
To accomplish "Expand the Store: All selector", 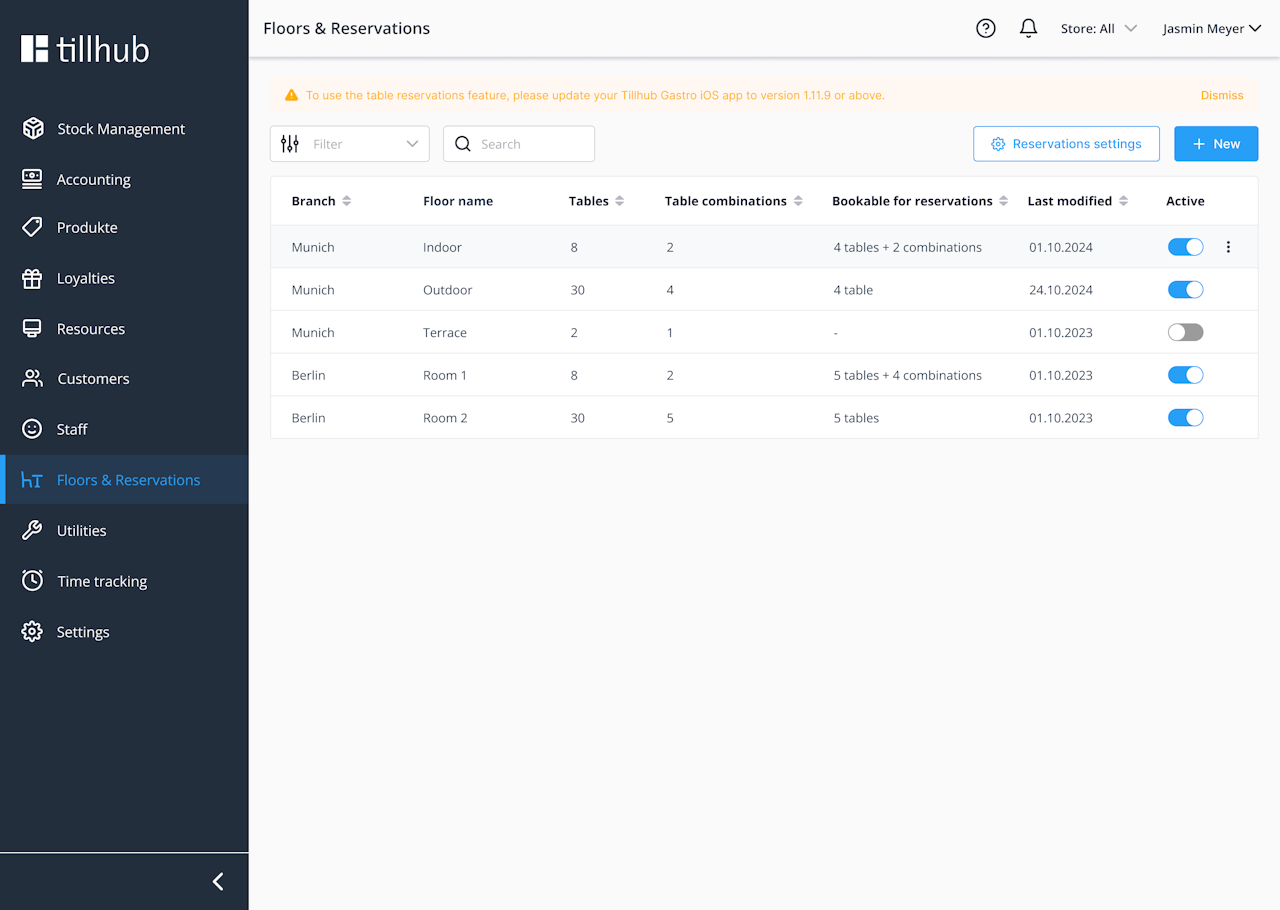I will tap(1099, 29).
